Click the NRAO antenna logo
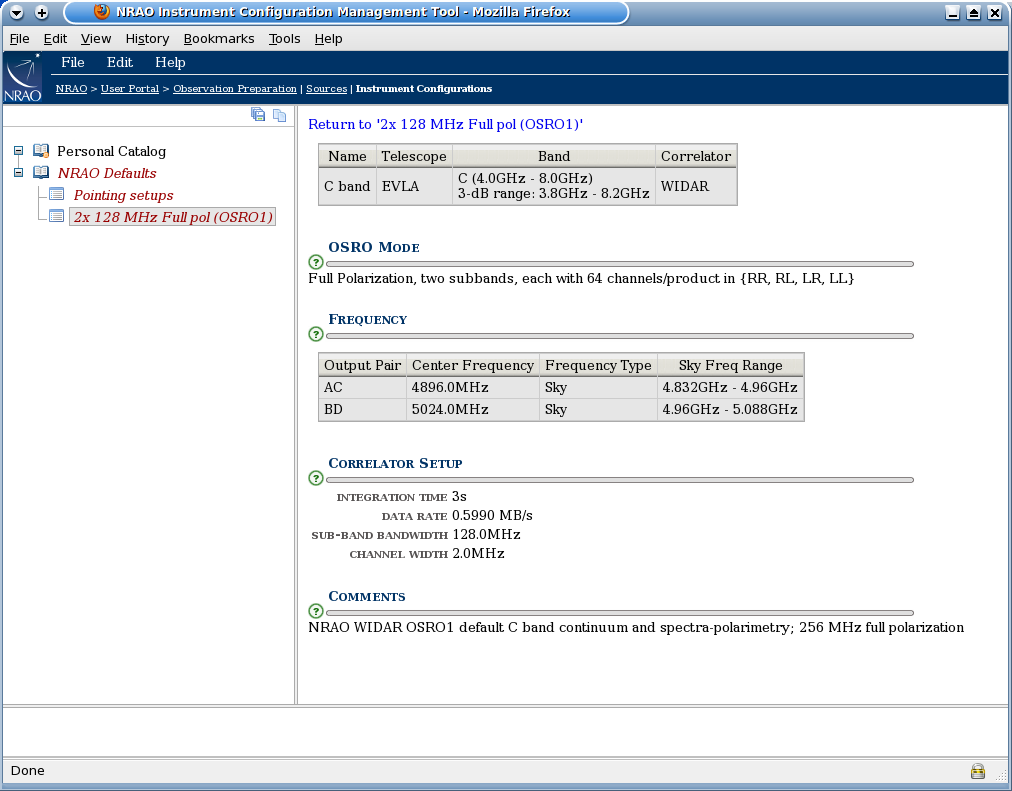Viewport: 1012px width, 791px height. coord(22,77)
